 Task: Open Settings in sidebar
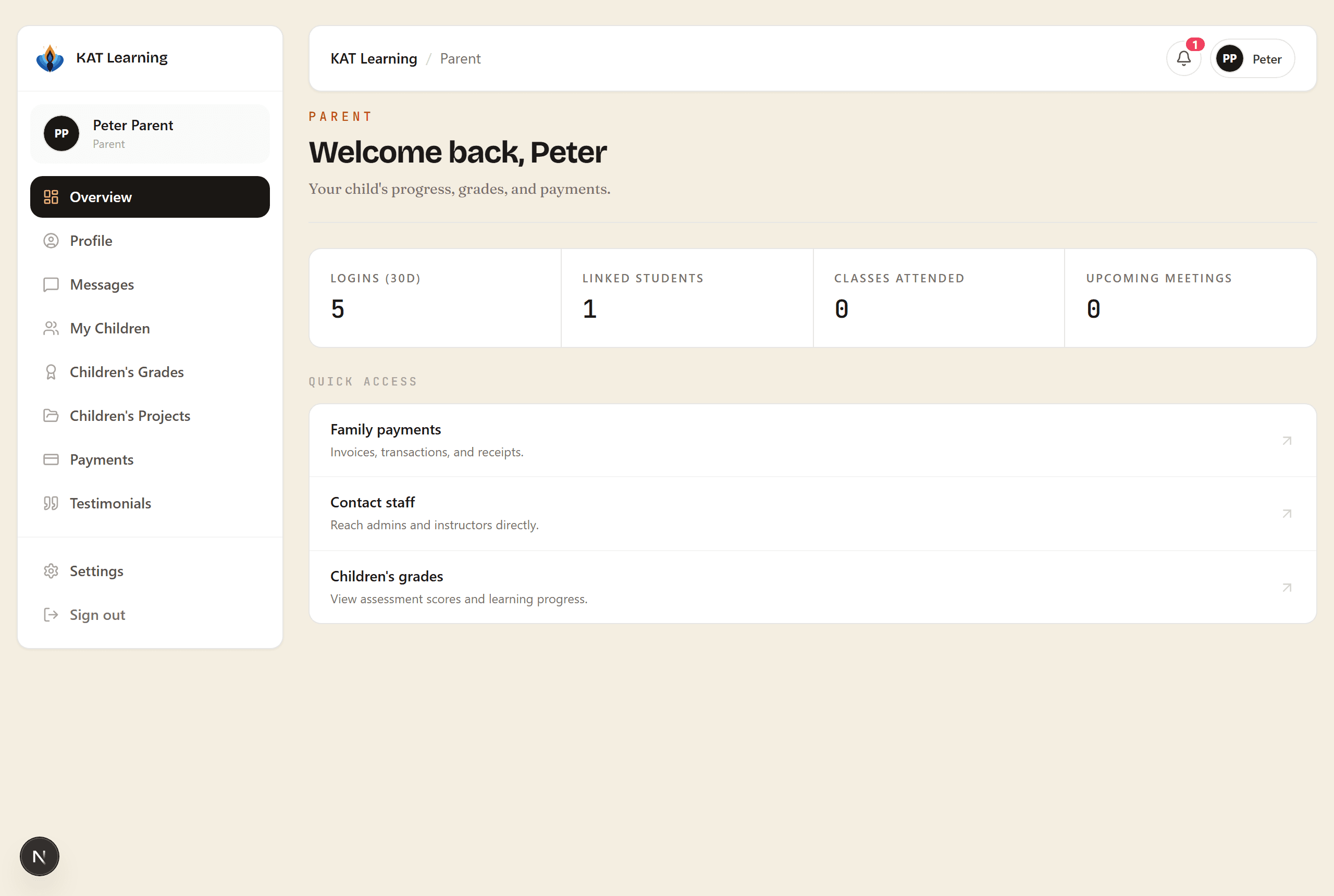pyautogui.click(x=150, y=571)
